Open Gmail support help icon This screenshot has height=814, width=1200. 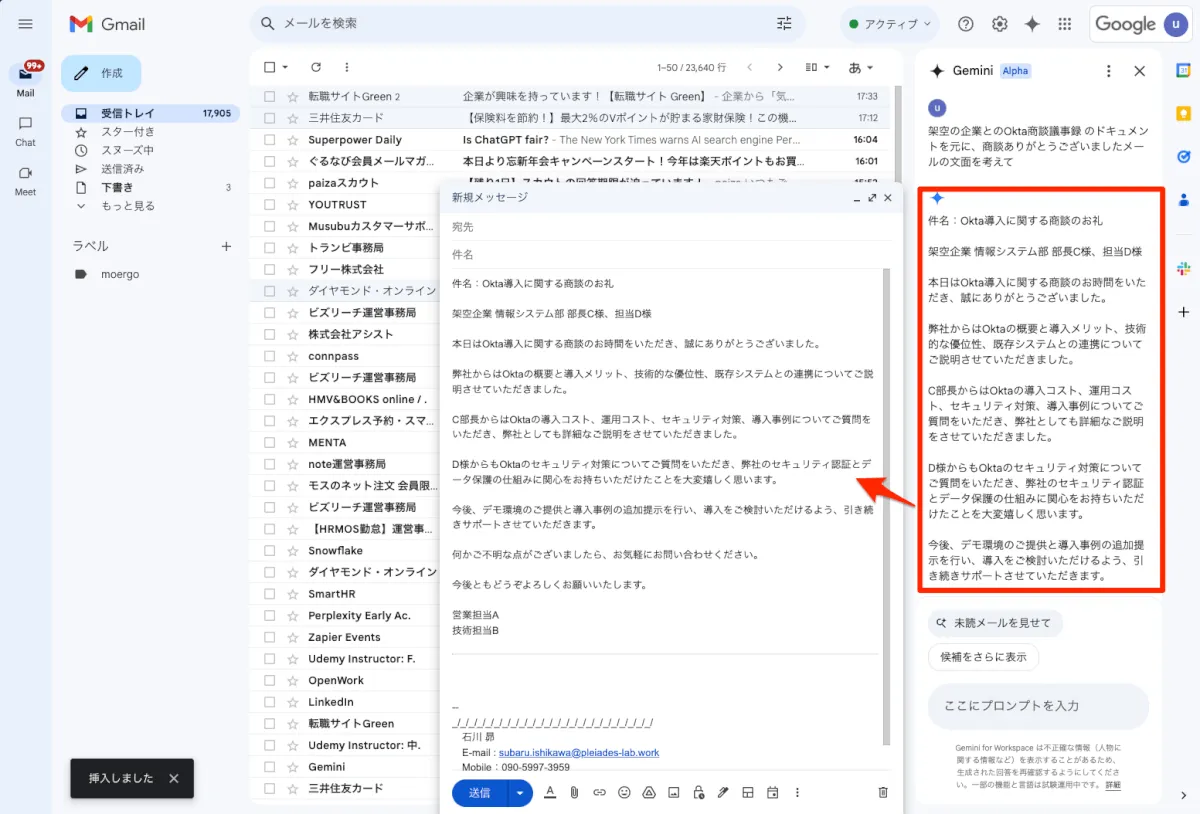[966, 24]
